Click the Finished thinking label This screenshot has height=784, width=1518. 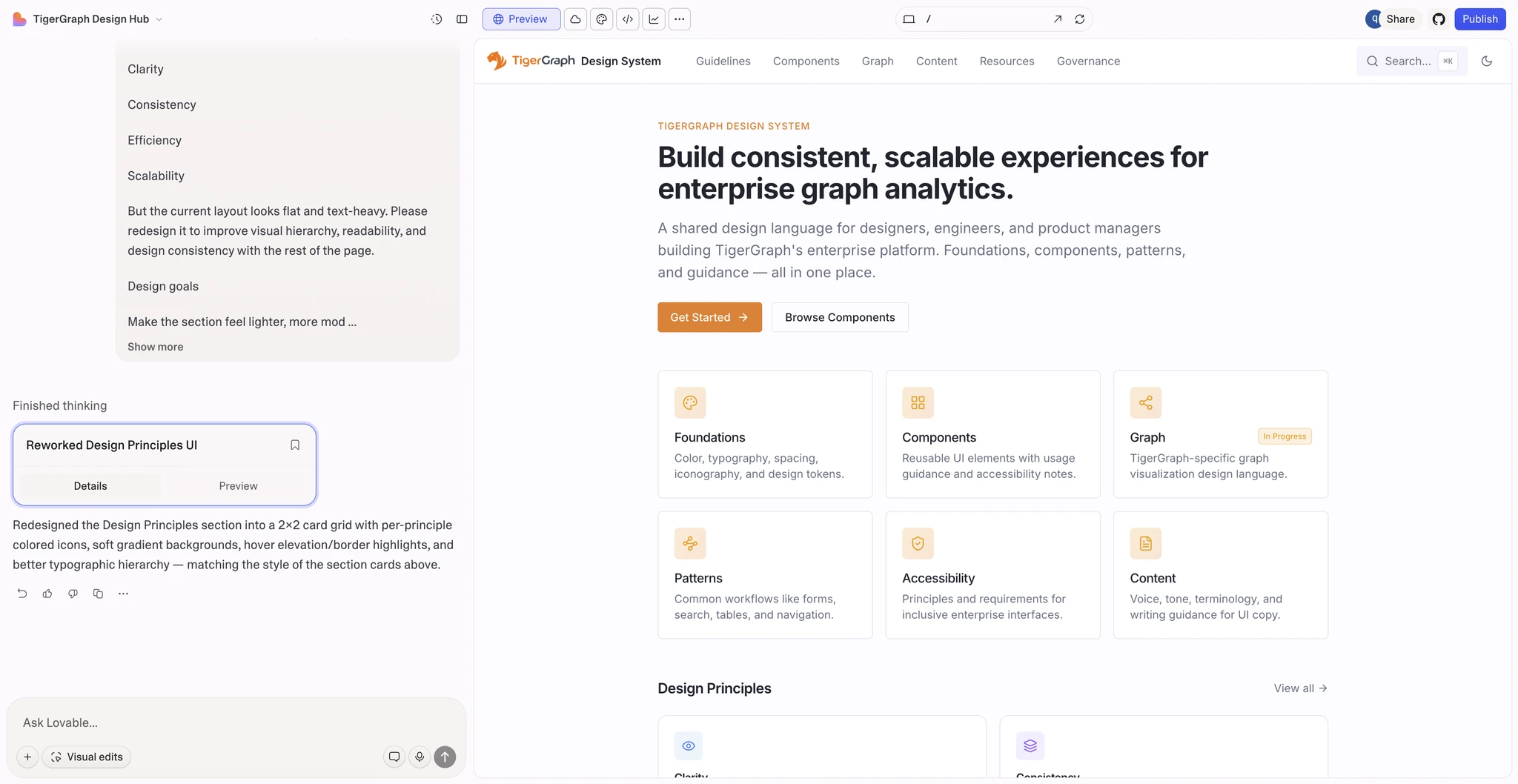coord(59,405)
